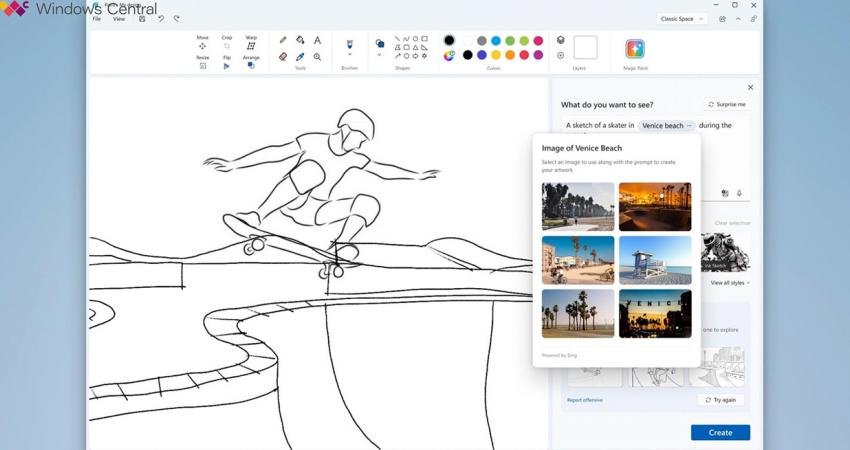Select the Brushes tool icon
This screenshot has height=450, width=850.
click(350, 44)
